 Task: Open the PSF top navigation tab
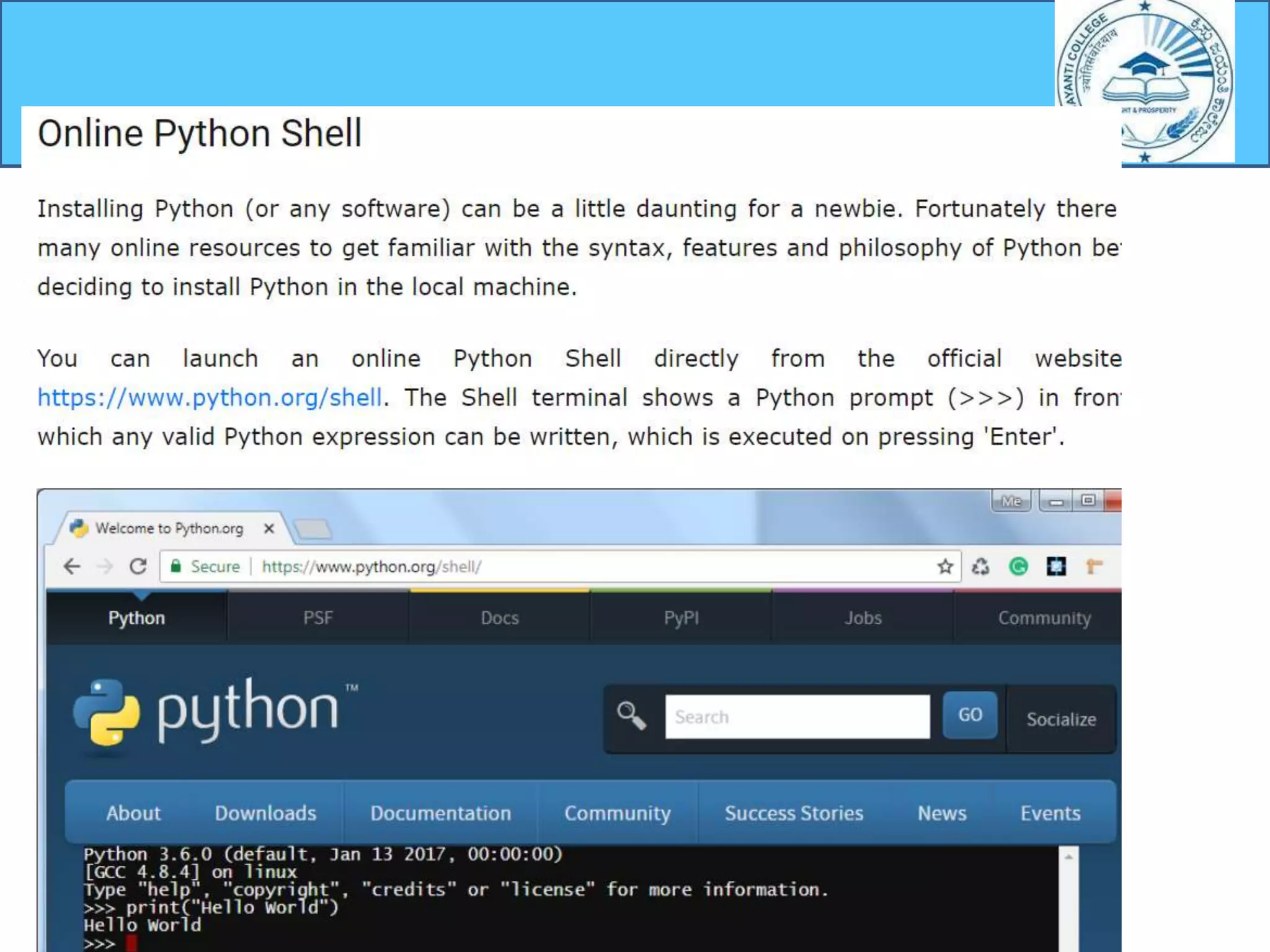pyautogui.click(x=317, y=618)
